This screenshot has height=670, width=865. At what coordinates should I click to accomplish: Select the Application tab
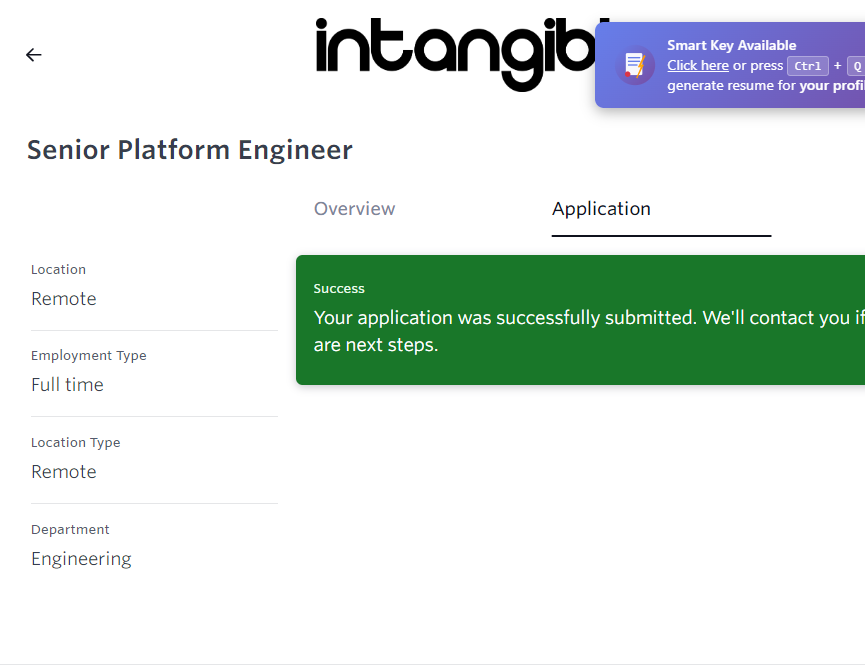click(x=601, y=209)
